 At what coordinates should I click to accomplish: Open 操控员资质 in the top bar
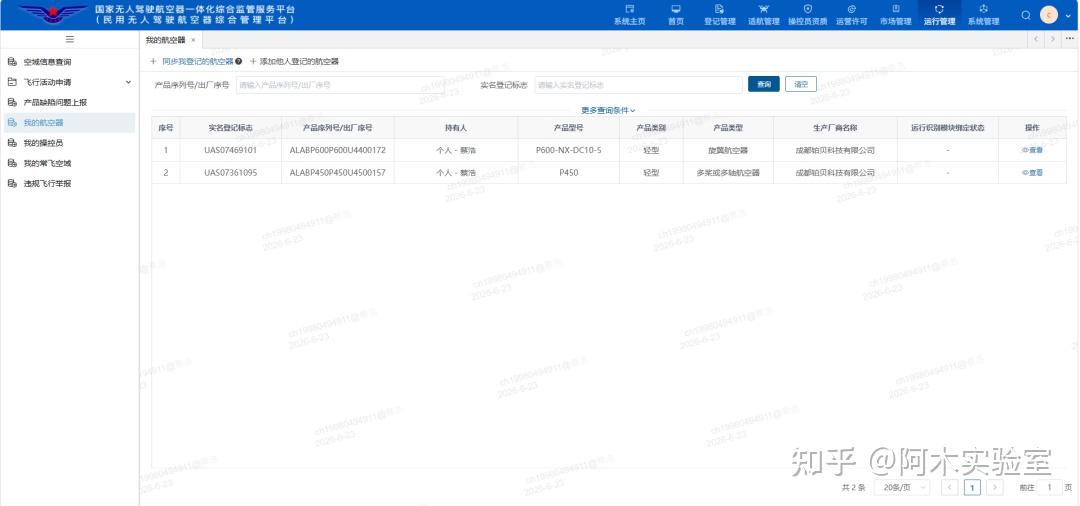click(x=807, y=14)
